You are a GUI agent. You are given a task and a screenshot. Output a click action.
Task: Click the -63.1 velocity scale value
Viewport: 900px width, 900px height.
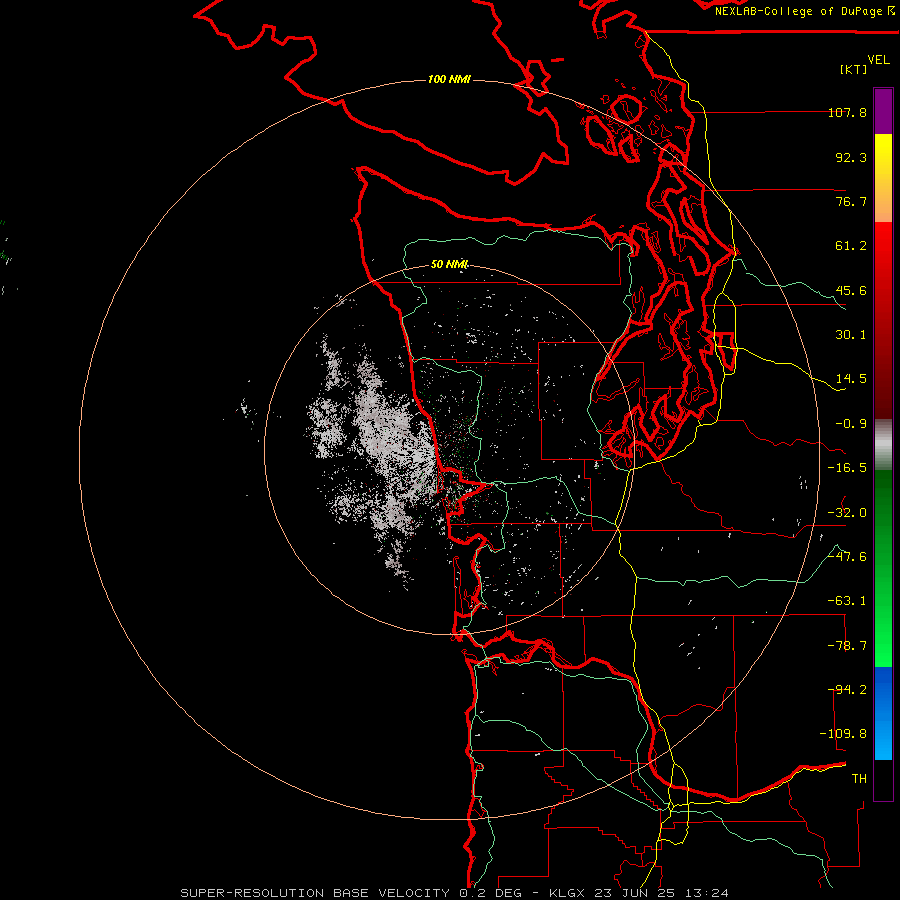[x=847, y=601]
